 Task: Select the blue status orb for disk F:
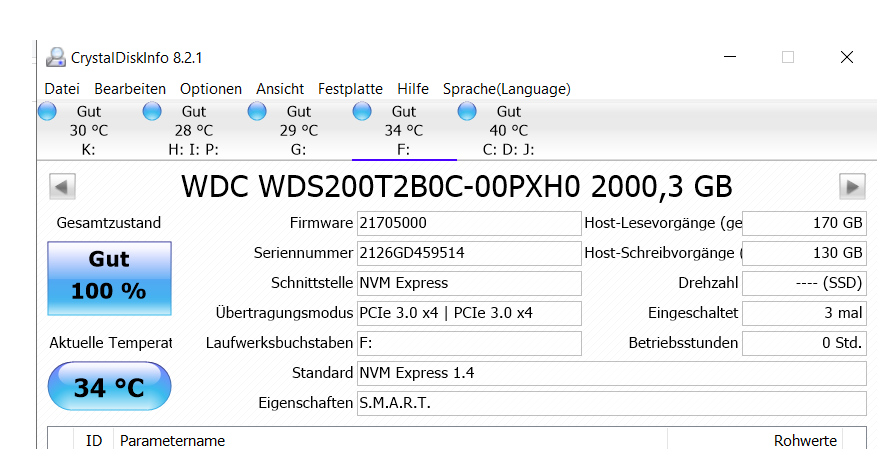tap(362, 111)
